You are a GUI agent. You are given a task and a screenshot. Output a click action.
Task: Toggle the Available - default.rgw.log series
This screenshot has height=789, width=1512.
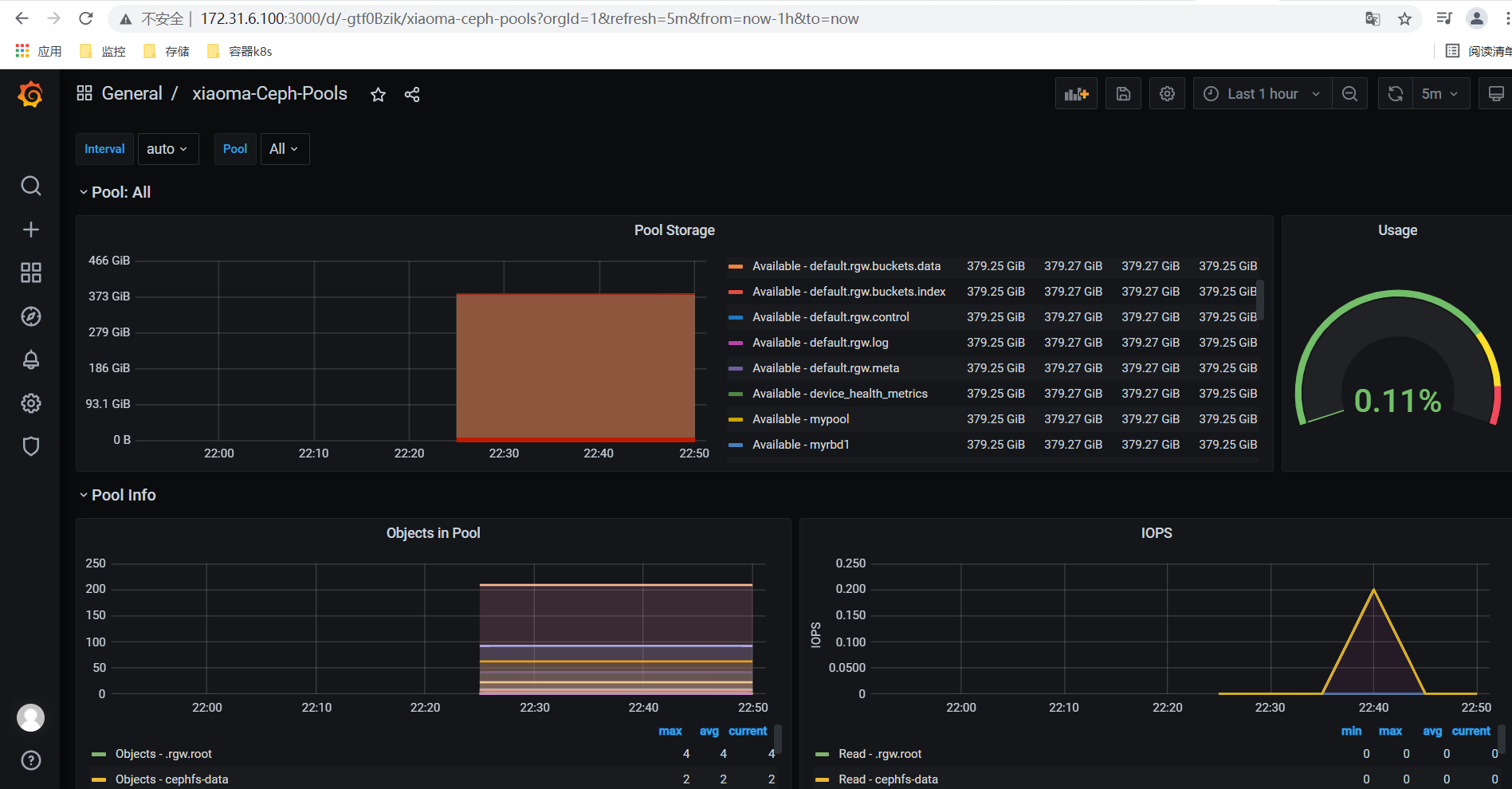820,343
